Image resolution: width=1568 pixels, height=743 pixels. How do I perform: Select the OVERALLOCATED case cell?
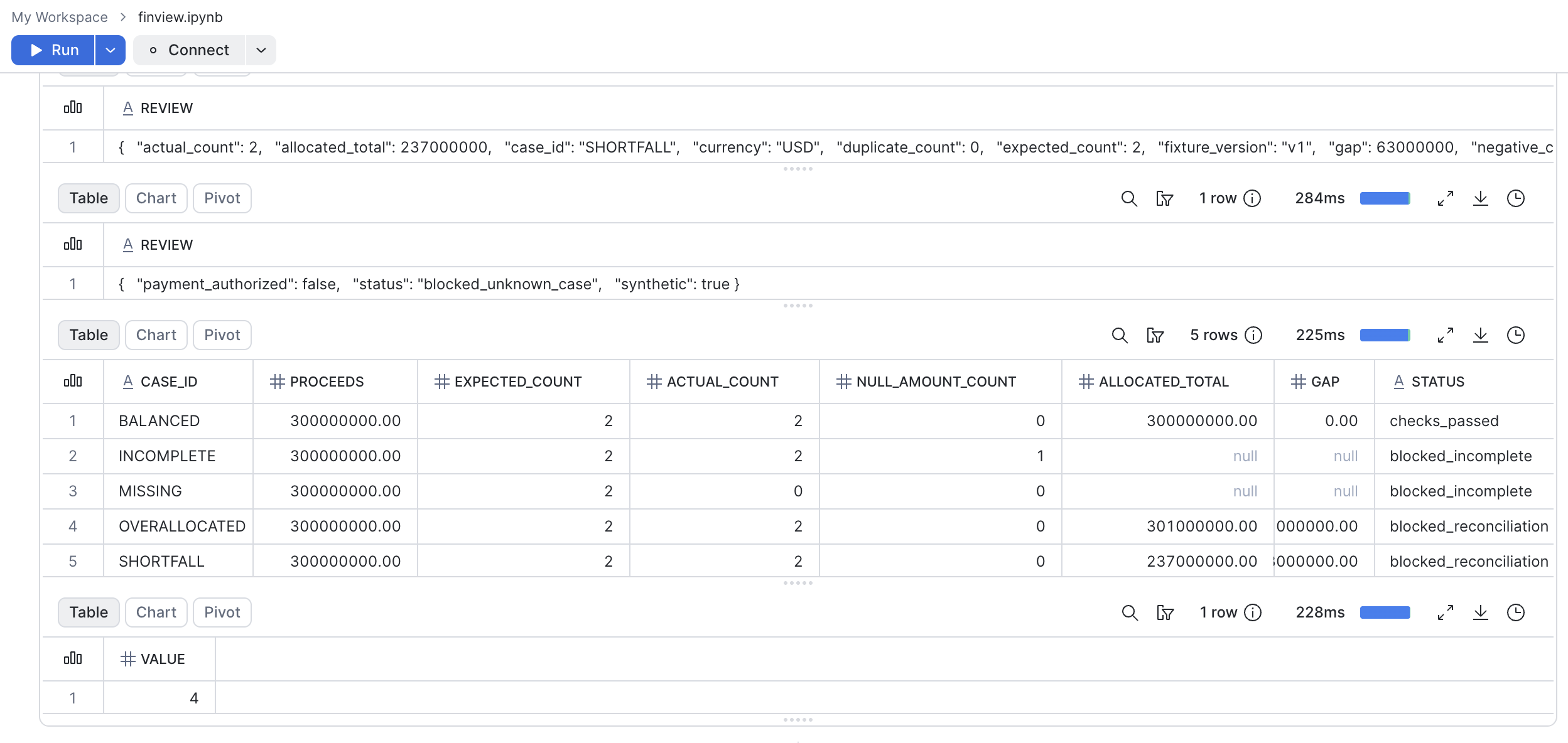point(178,526)
